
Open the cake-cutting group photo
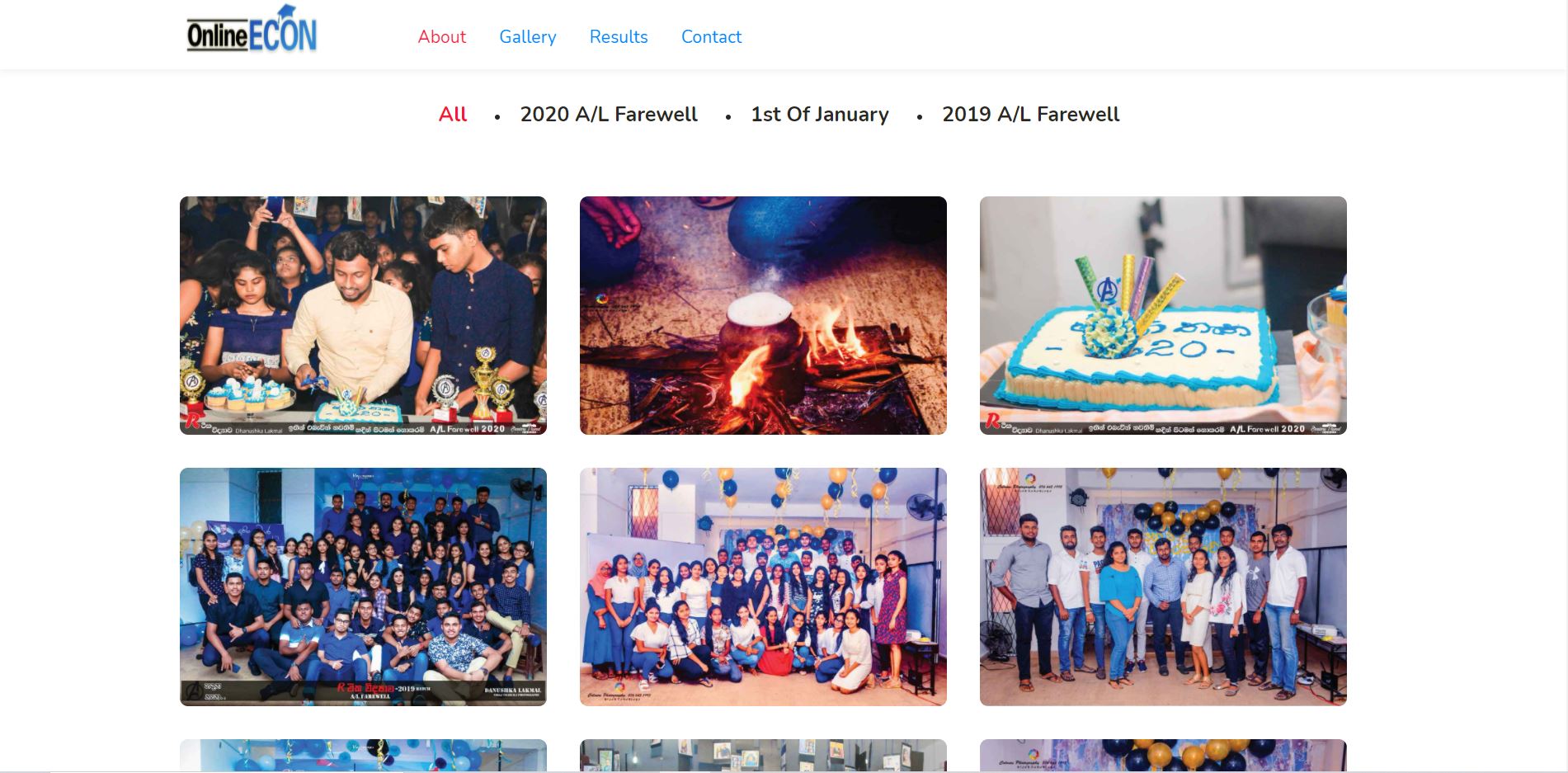pos(363,315)
